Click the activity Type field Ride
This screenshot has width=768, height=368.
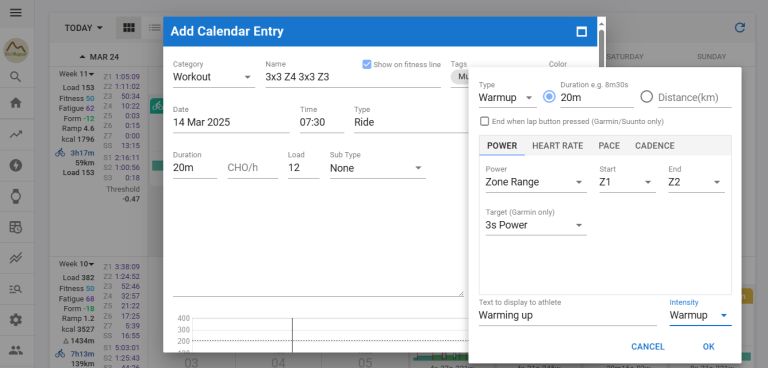coord(411,123)
